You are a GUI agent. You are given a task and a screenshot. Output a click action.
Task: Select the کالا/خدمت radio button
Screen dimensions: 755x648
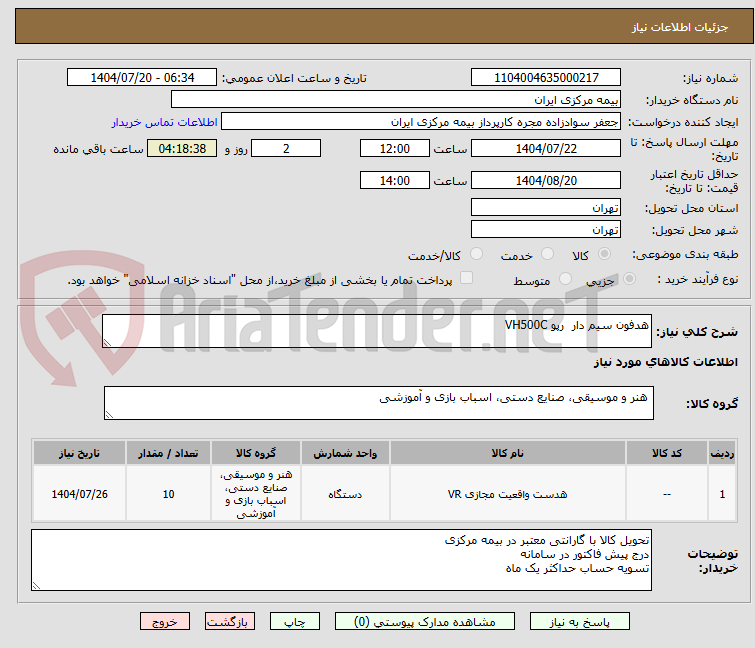(476, 254)
